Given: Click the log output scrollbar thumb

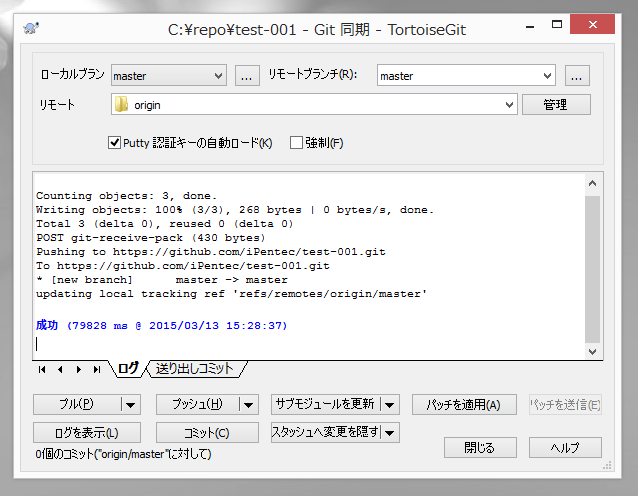Looking at the screenshot, I should pyautogui.click(x=592, y=269).
